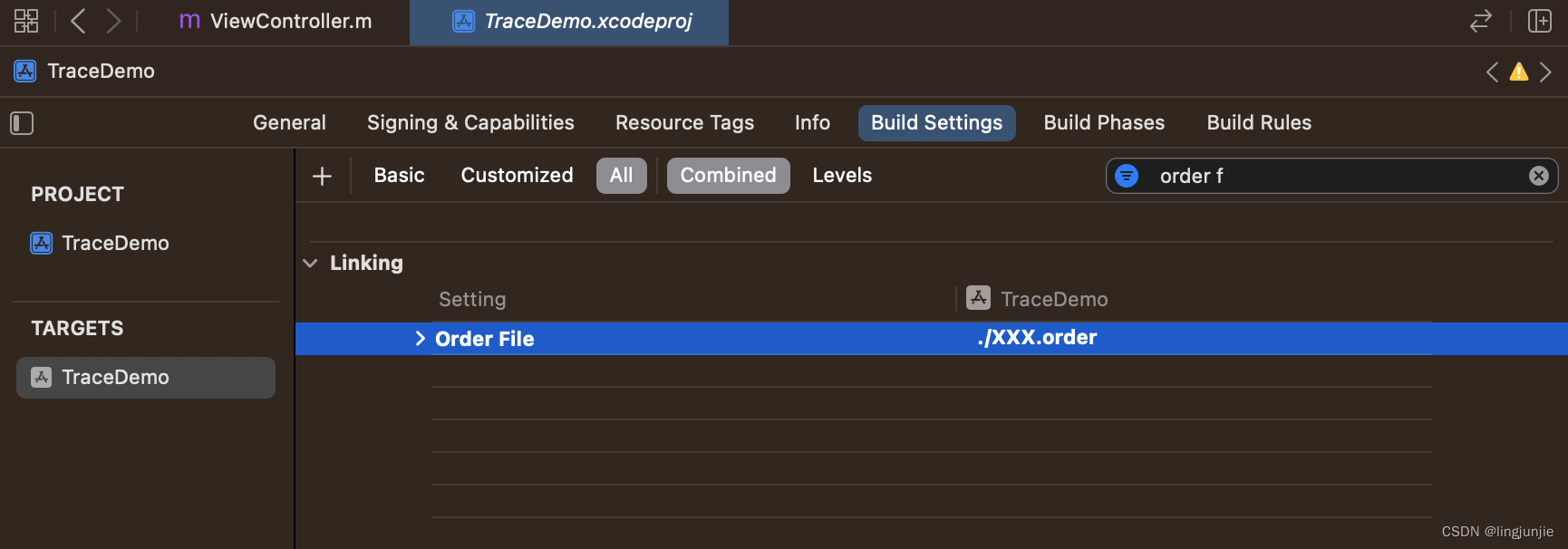
Task: Add a new editor pane
Action: [x=1540, y=21]
